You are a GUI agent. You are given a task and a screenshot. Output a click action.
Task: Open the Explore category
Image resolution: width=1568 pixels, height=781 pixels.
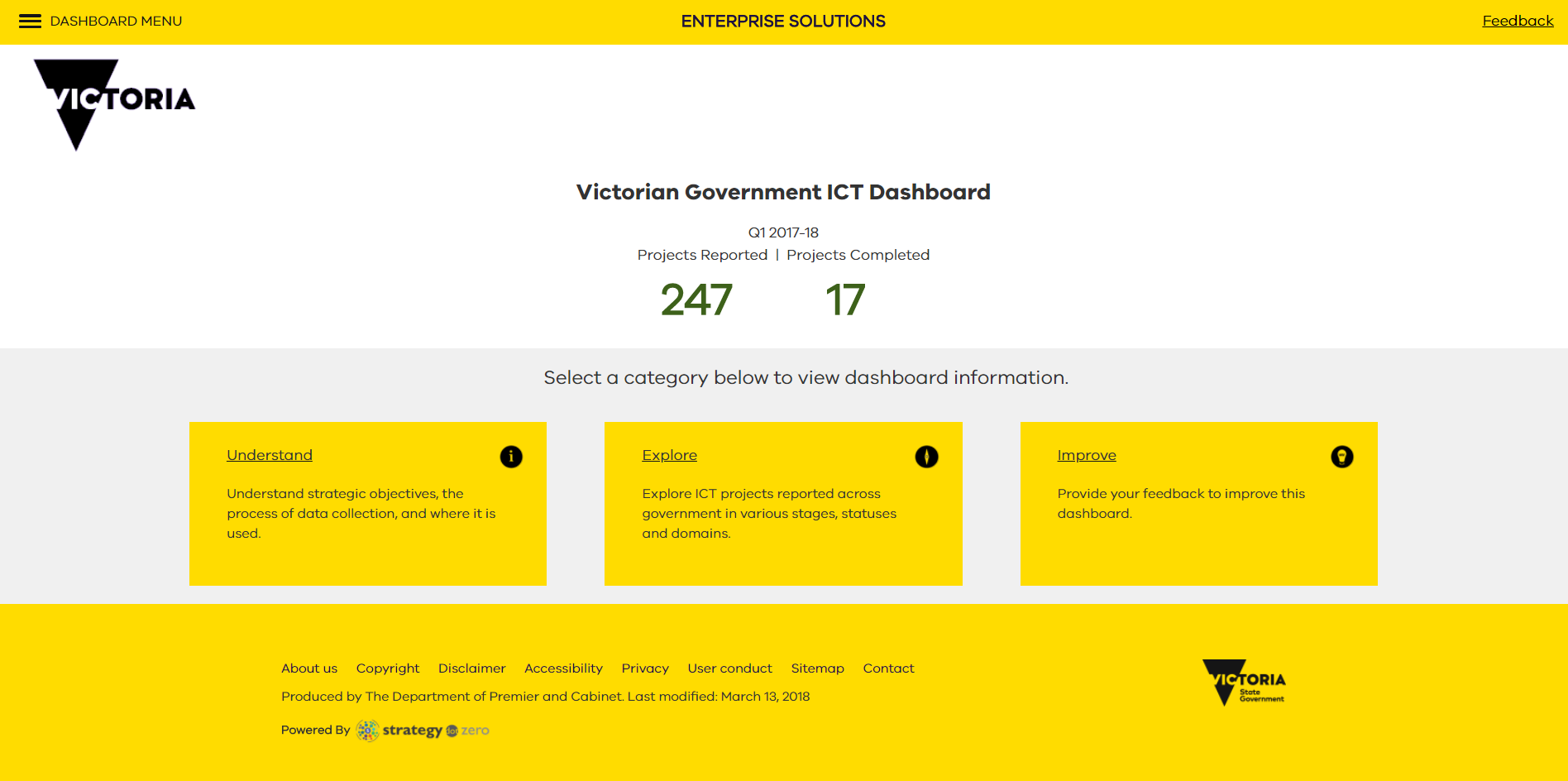669,455
